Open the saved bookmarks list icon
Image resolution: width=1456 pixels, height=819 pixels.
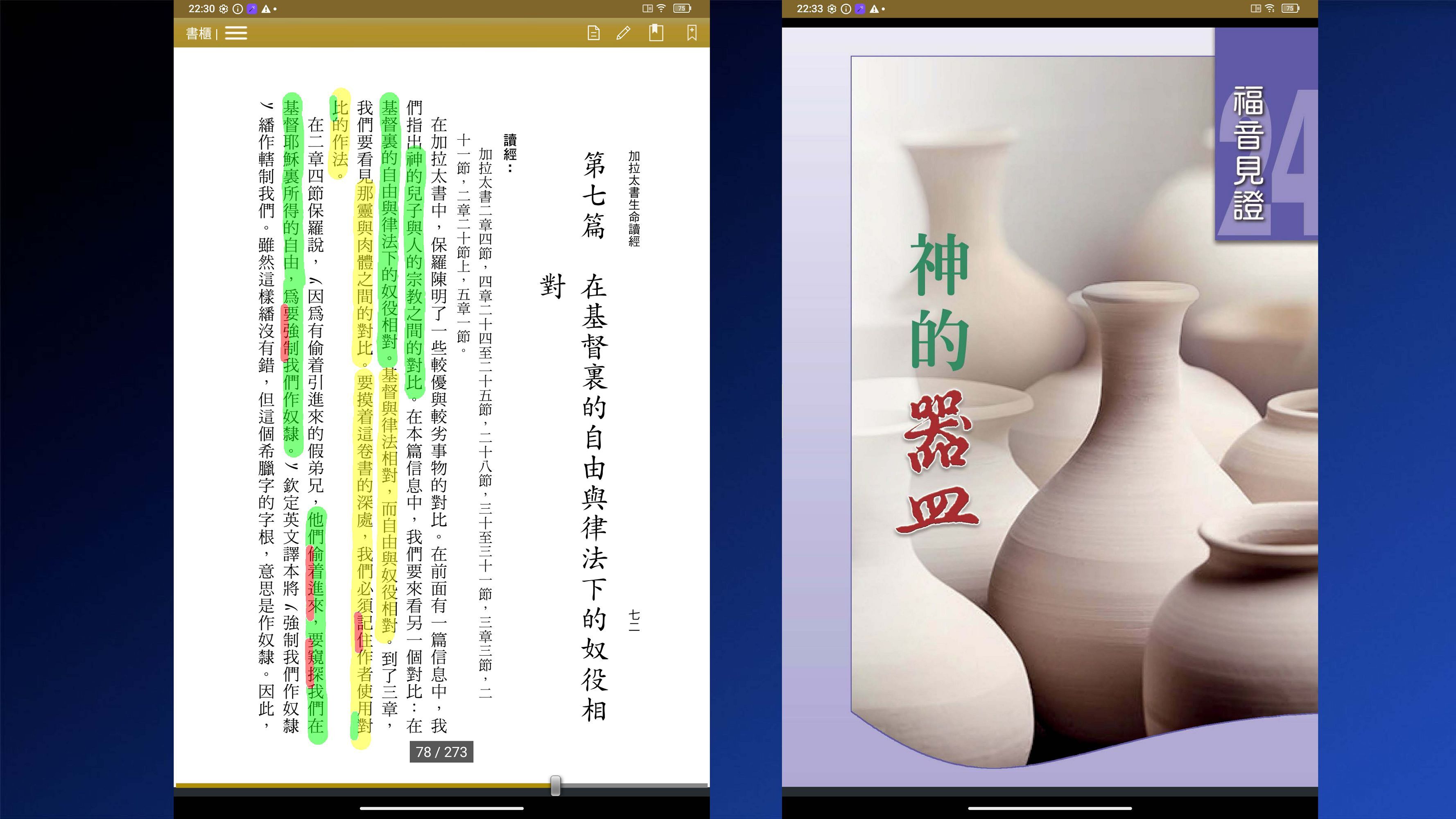tap(656, 32)
